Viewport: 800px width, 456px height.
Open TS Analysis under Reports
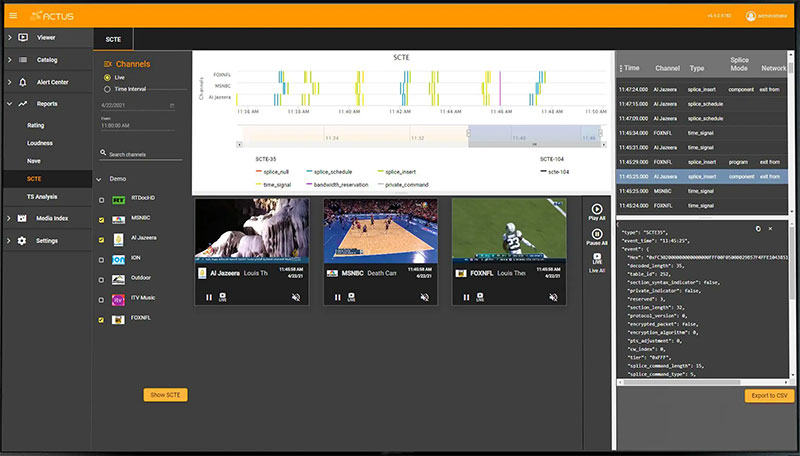(x=44, y=196)
